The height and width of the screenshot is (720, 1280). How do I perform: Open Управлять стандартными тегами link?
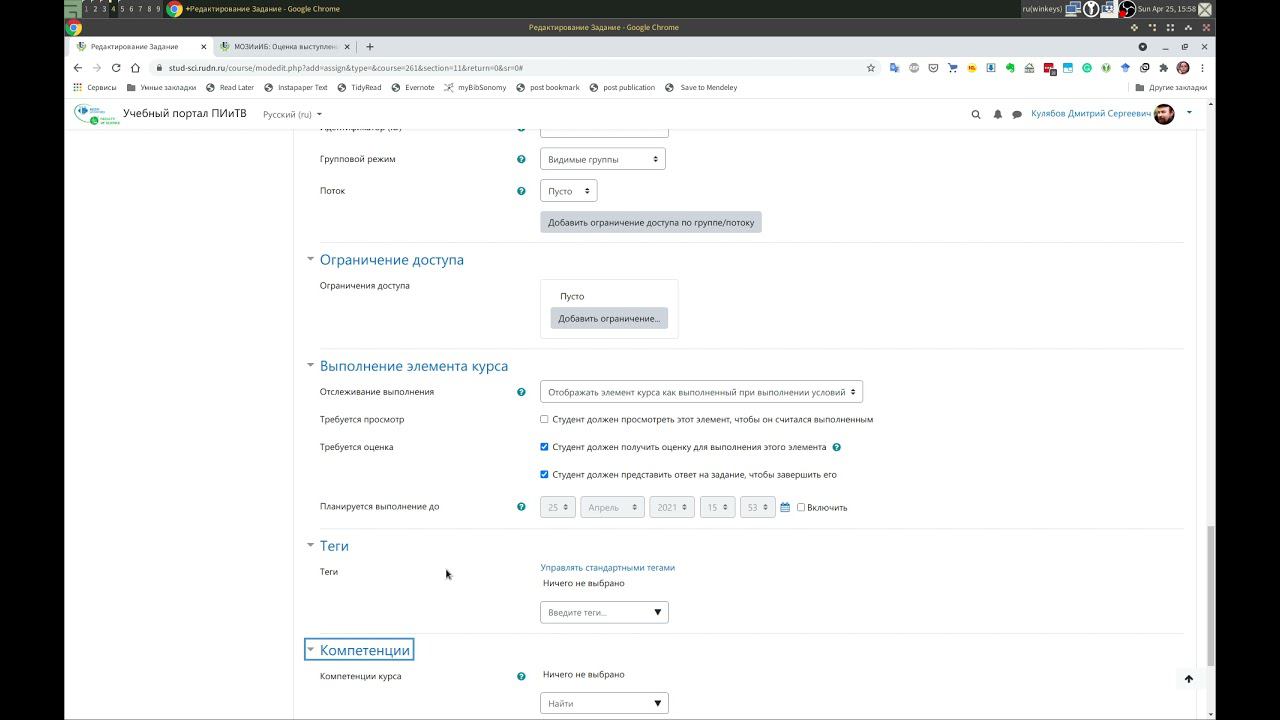pos(608,567)
